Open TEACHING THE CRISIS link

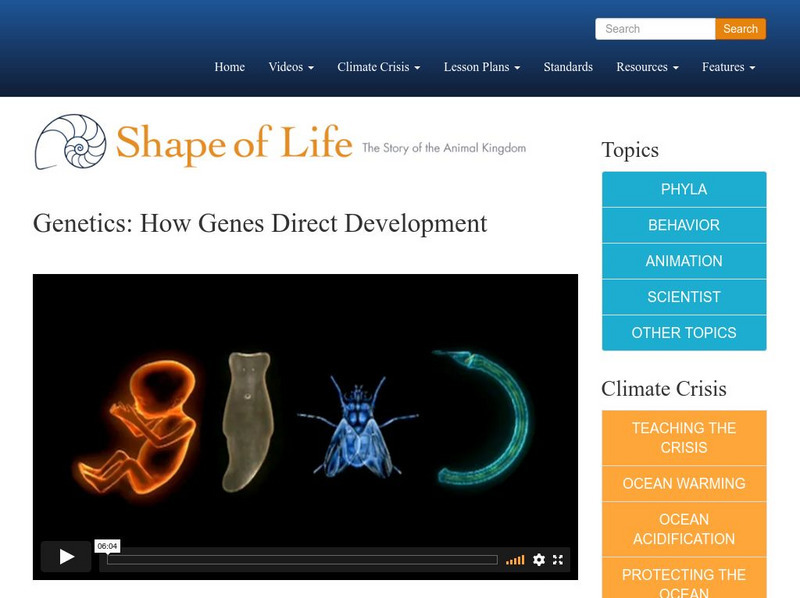click(x=684, y=438)
